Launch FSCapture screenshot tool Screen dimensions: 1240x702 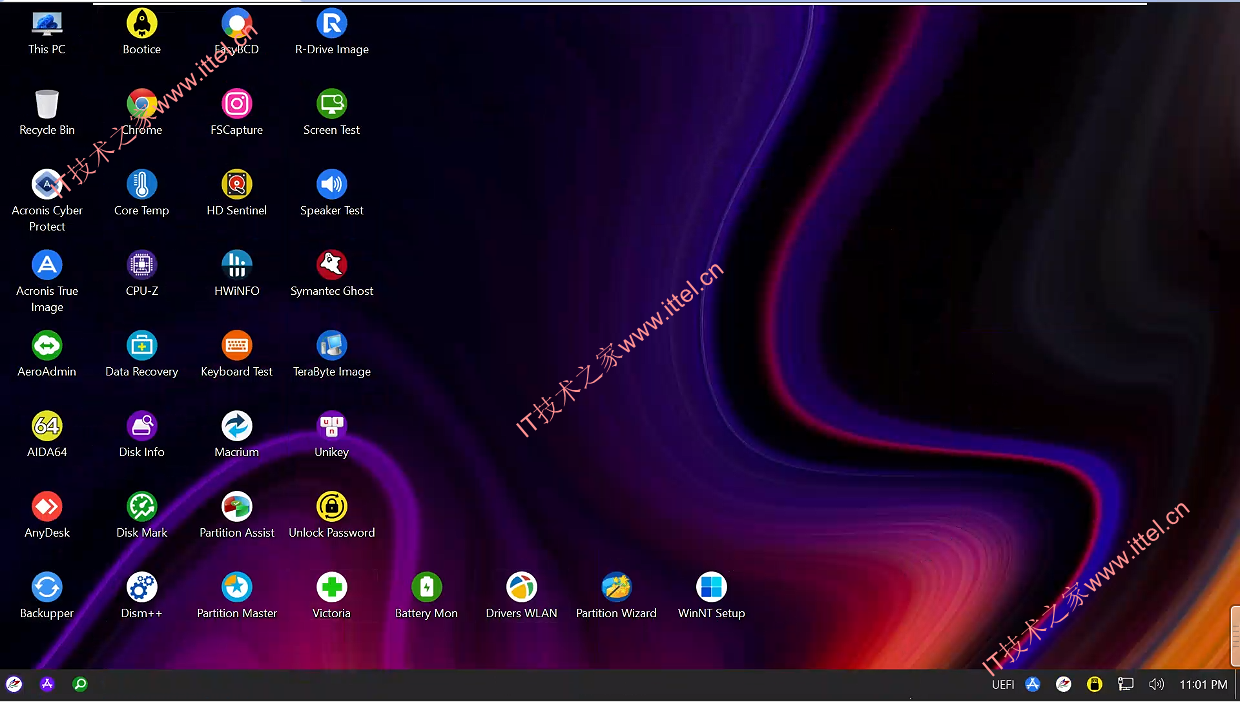tap(237, 112)
